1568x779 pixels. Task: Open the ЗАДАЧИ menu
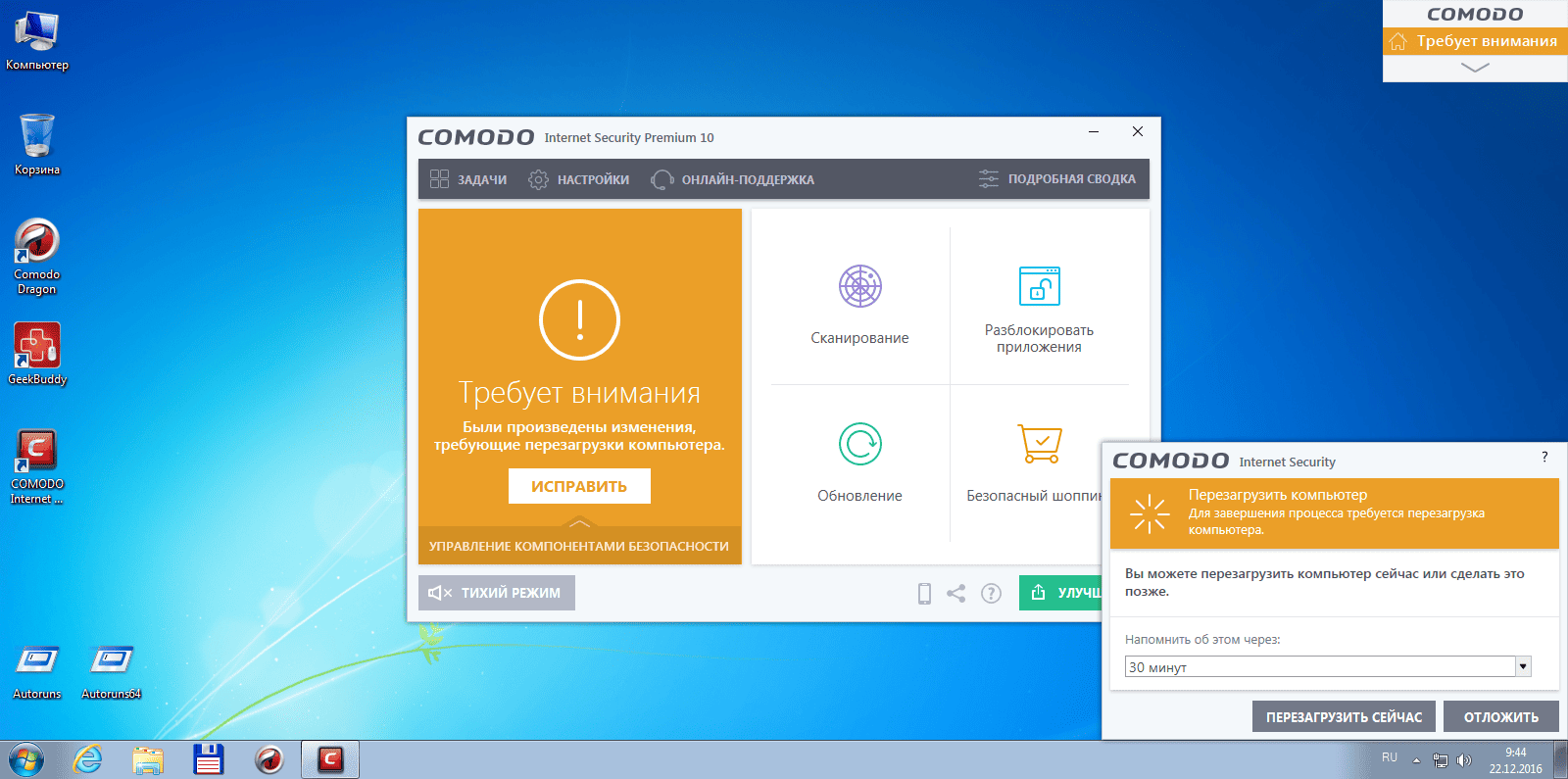[468, 179]
